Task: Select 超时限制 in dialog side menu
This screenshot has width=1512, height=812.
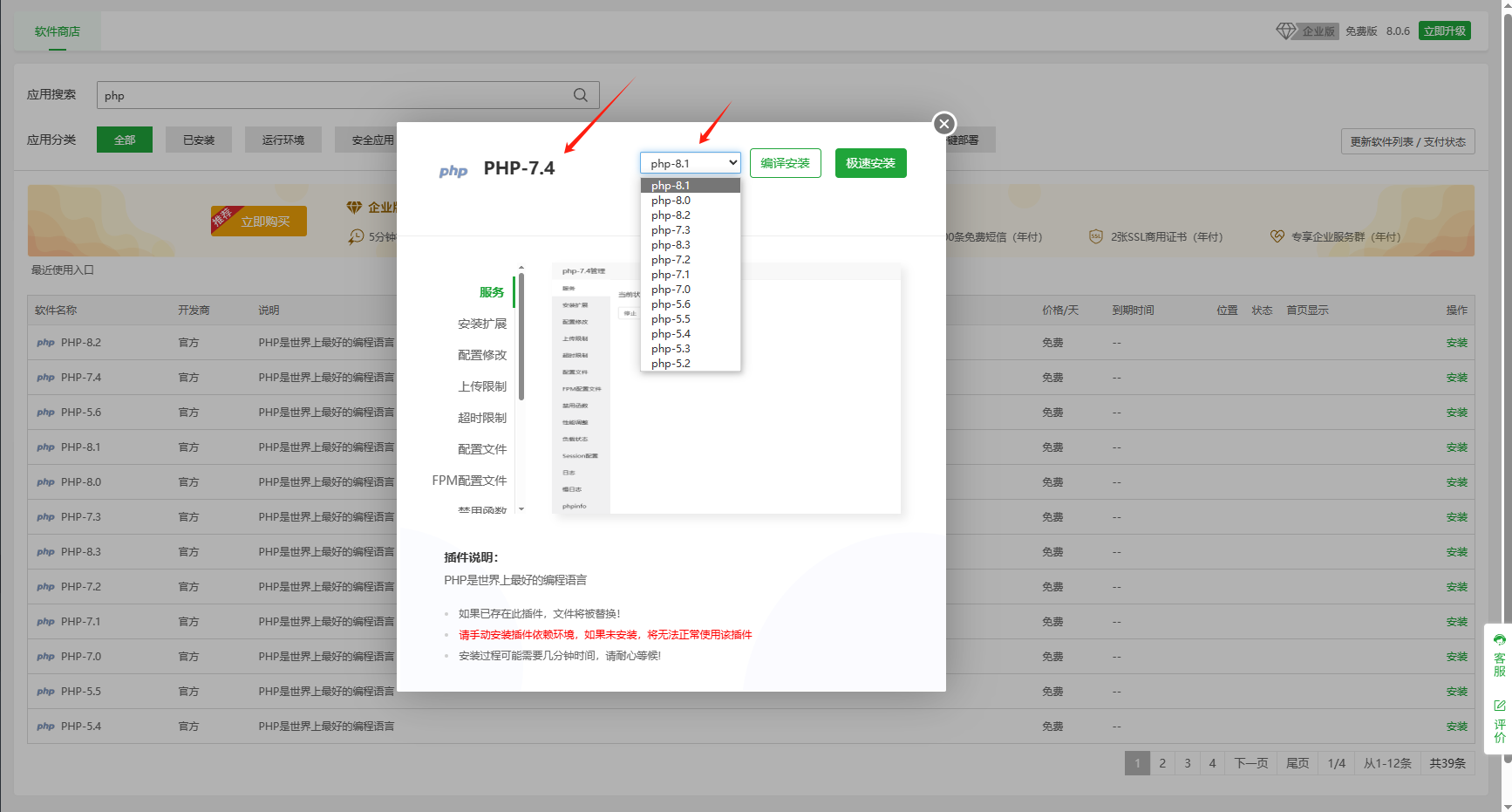Action: (482, 418)
